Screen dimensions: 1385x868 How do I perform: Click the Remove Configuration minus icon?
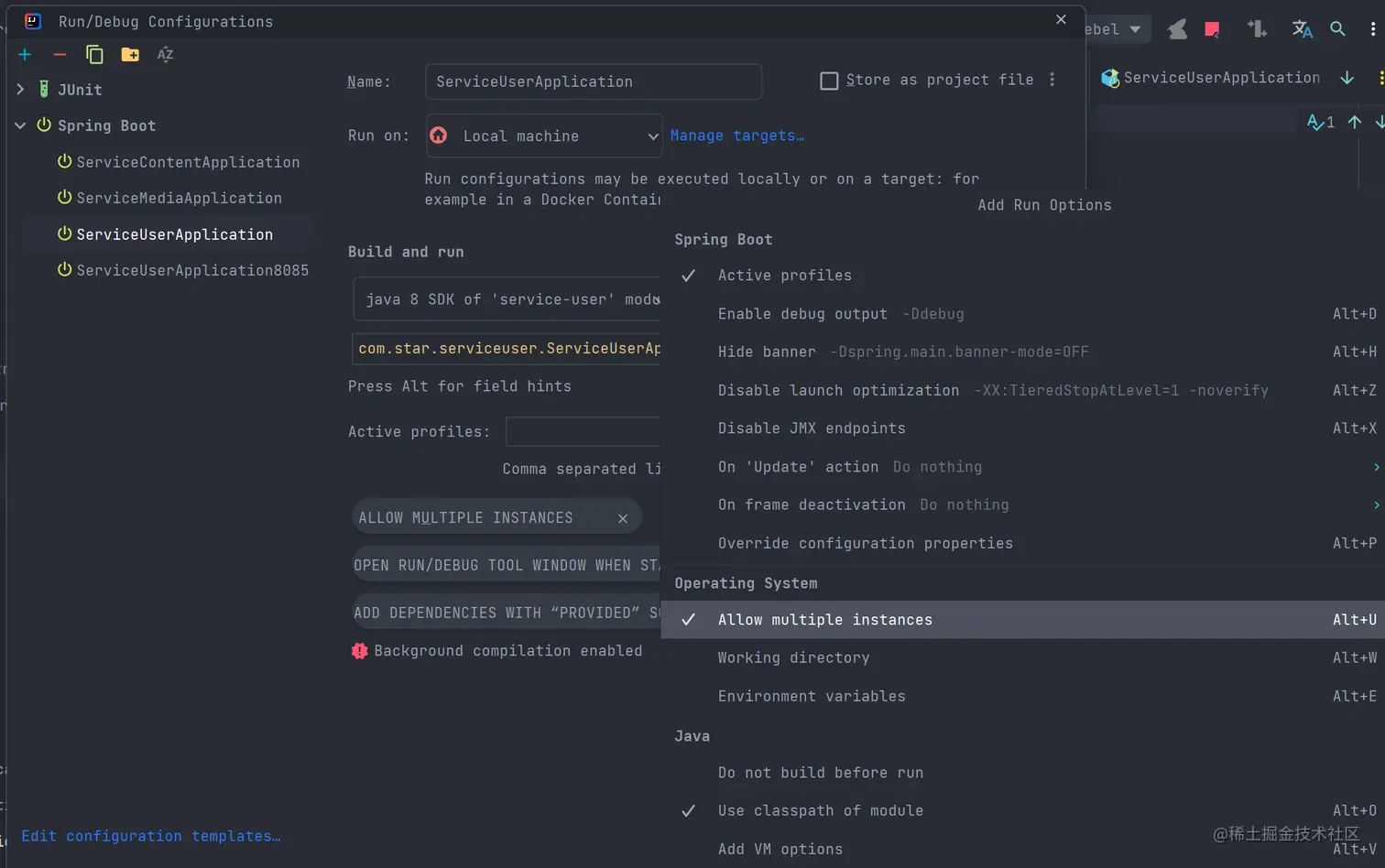pyautogui.click(x=60, y=55)
